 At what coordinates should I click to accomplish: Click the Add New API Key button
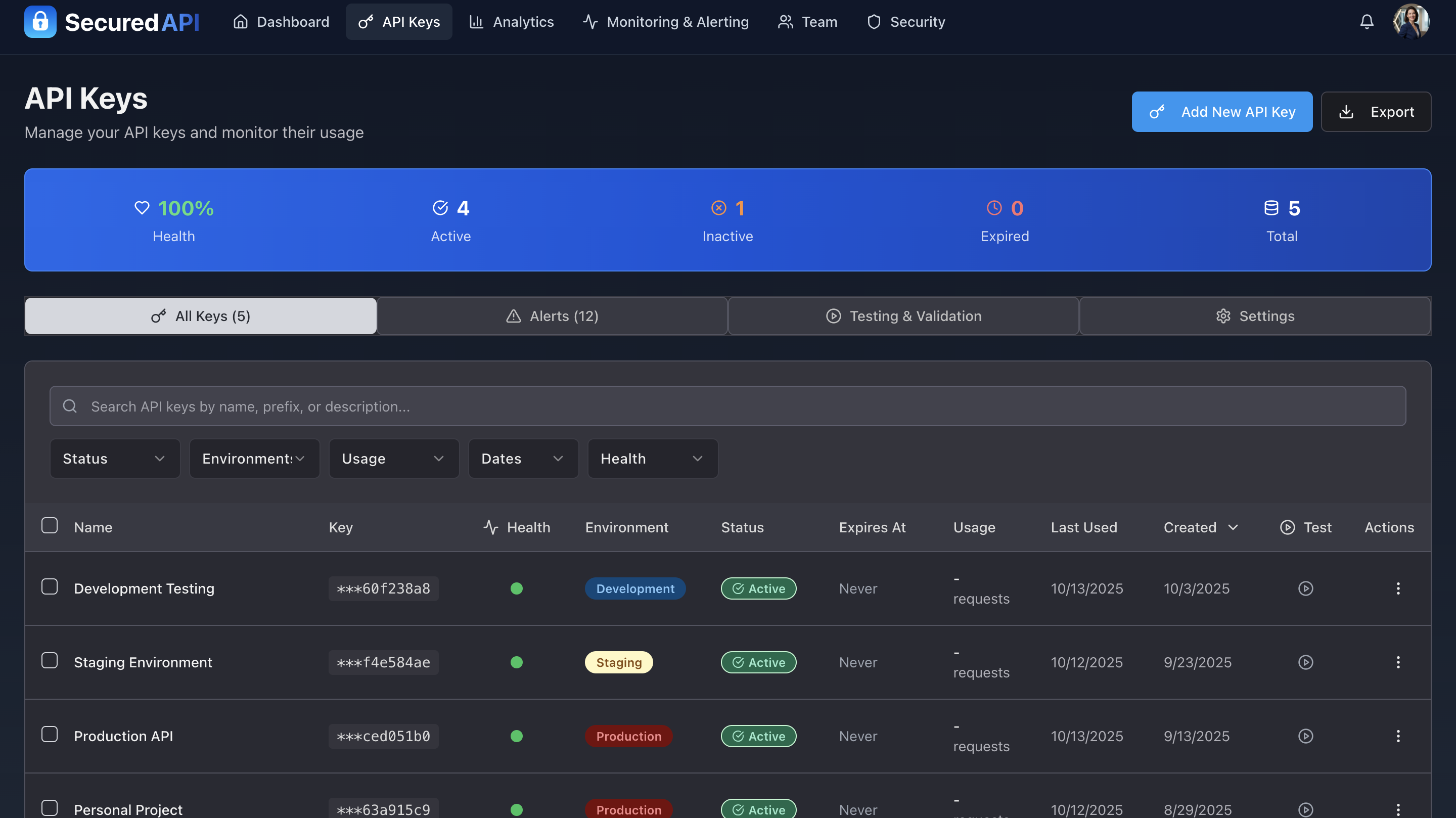point(1221,111)
